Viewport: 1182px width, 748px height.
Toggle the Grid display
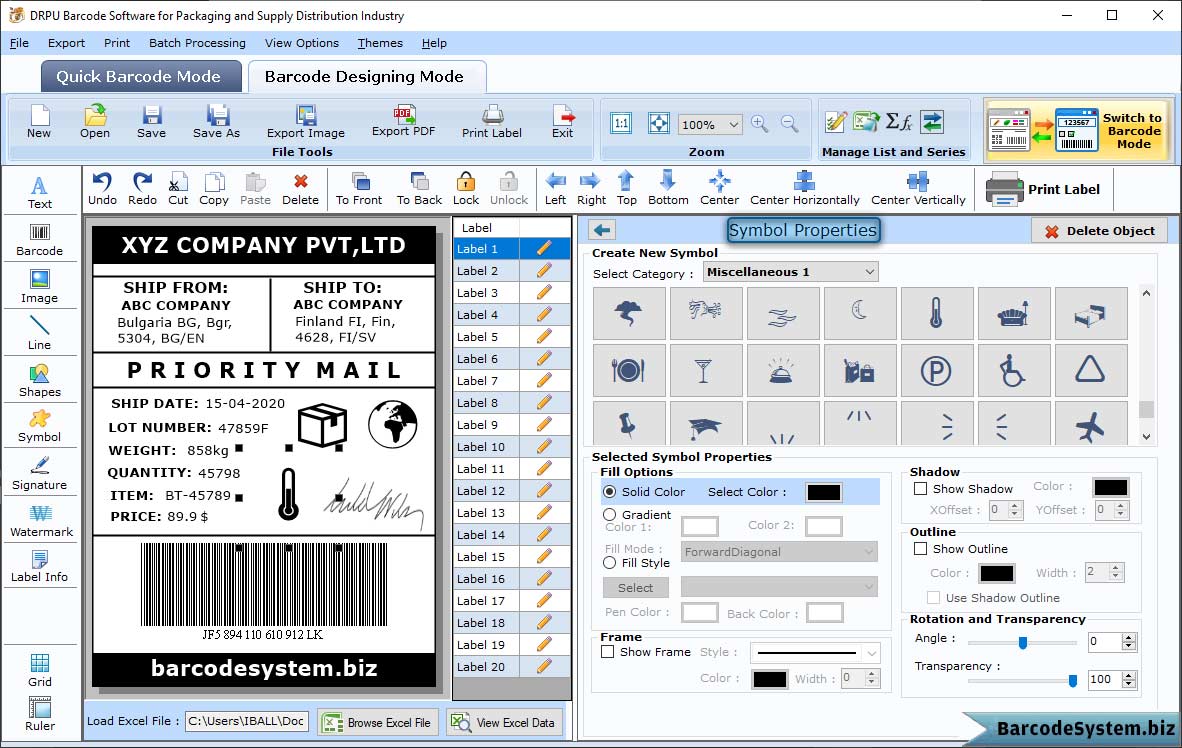(39, 670)
